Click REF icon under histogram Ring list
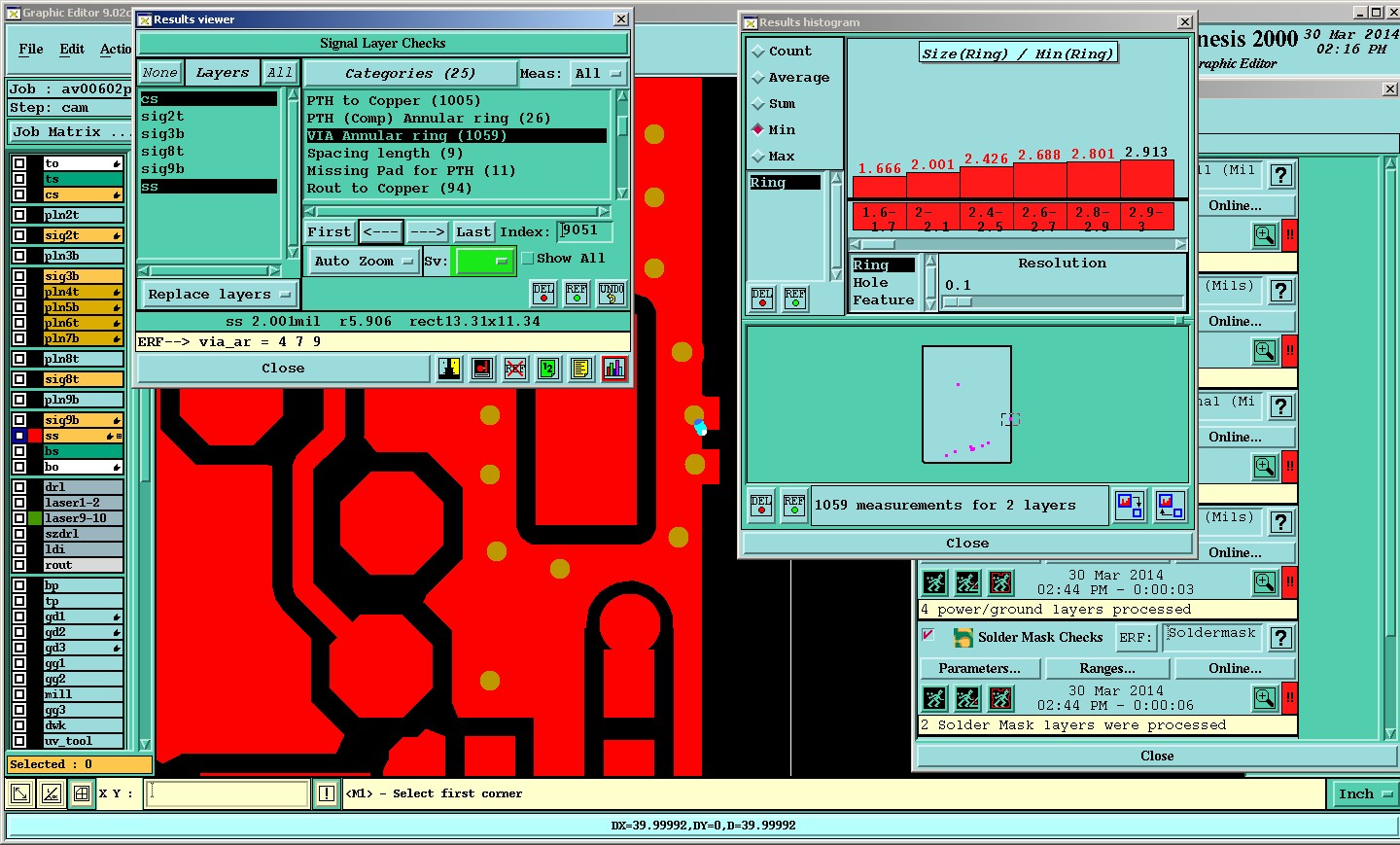Image resolution: width=1400 pixels, height=845 pixels. [795, 299]
